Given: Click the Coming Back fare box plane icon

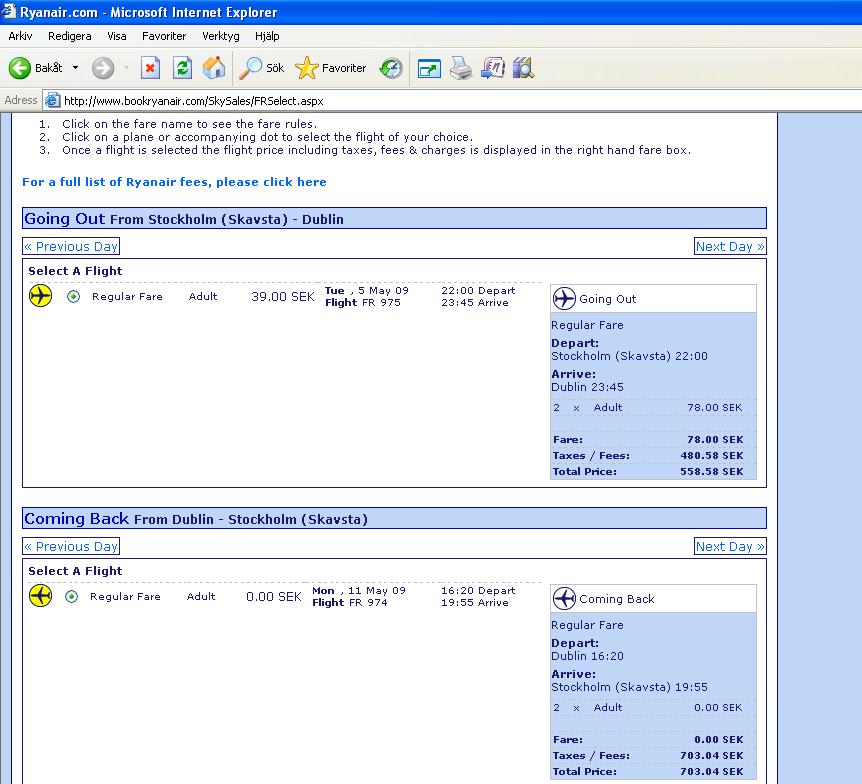Looking at the screenshot, I should point(564,598).
